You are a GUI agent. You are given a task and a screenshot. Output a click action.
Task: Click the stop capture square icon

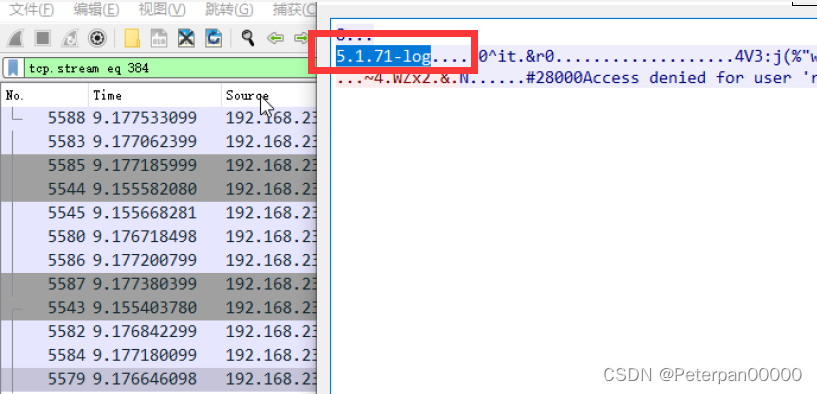coord(42,38)
